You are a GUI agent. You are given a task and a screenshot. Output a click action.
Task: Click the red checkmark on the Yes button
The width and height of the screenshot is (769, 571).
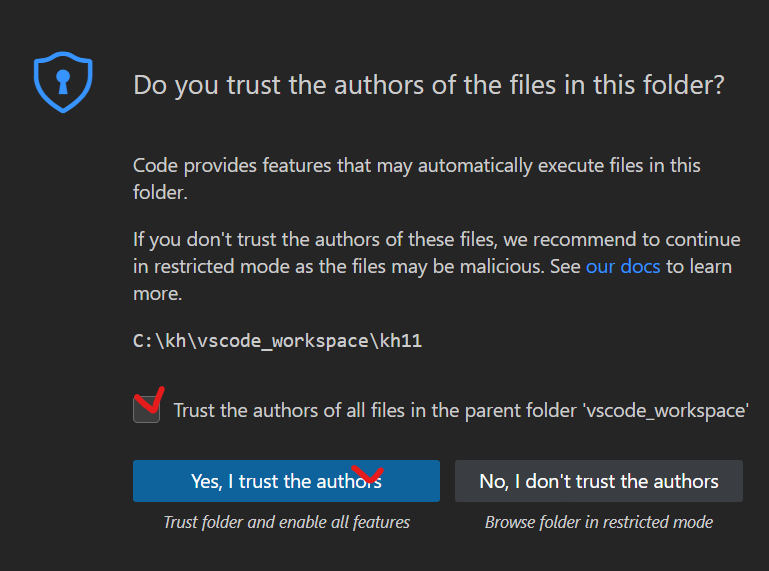click(367, 474)
